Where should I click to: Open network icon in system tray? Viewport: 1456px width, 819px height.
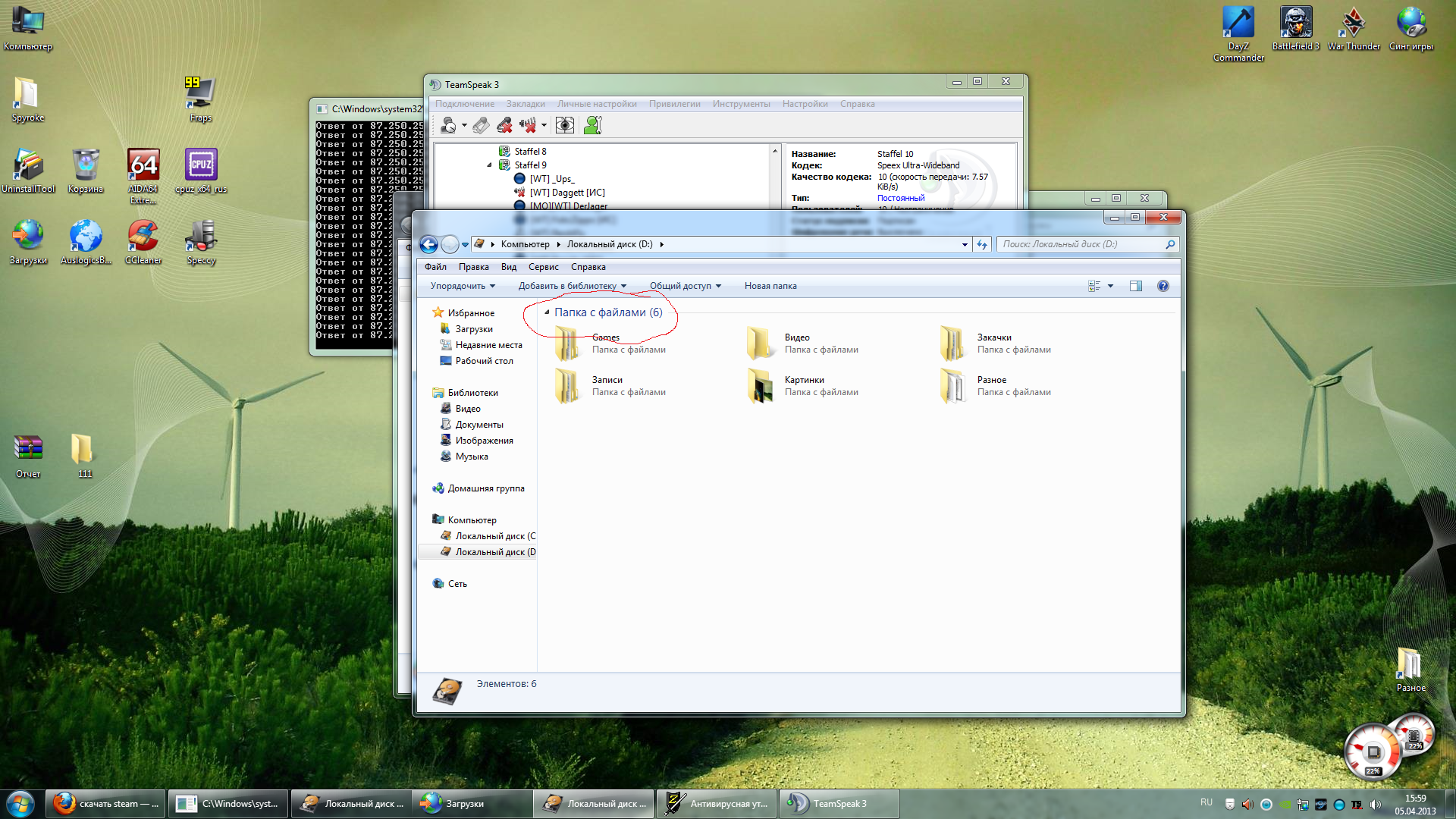[x=1303, y=805]
